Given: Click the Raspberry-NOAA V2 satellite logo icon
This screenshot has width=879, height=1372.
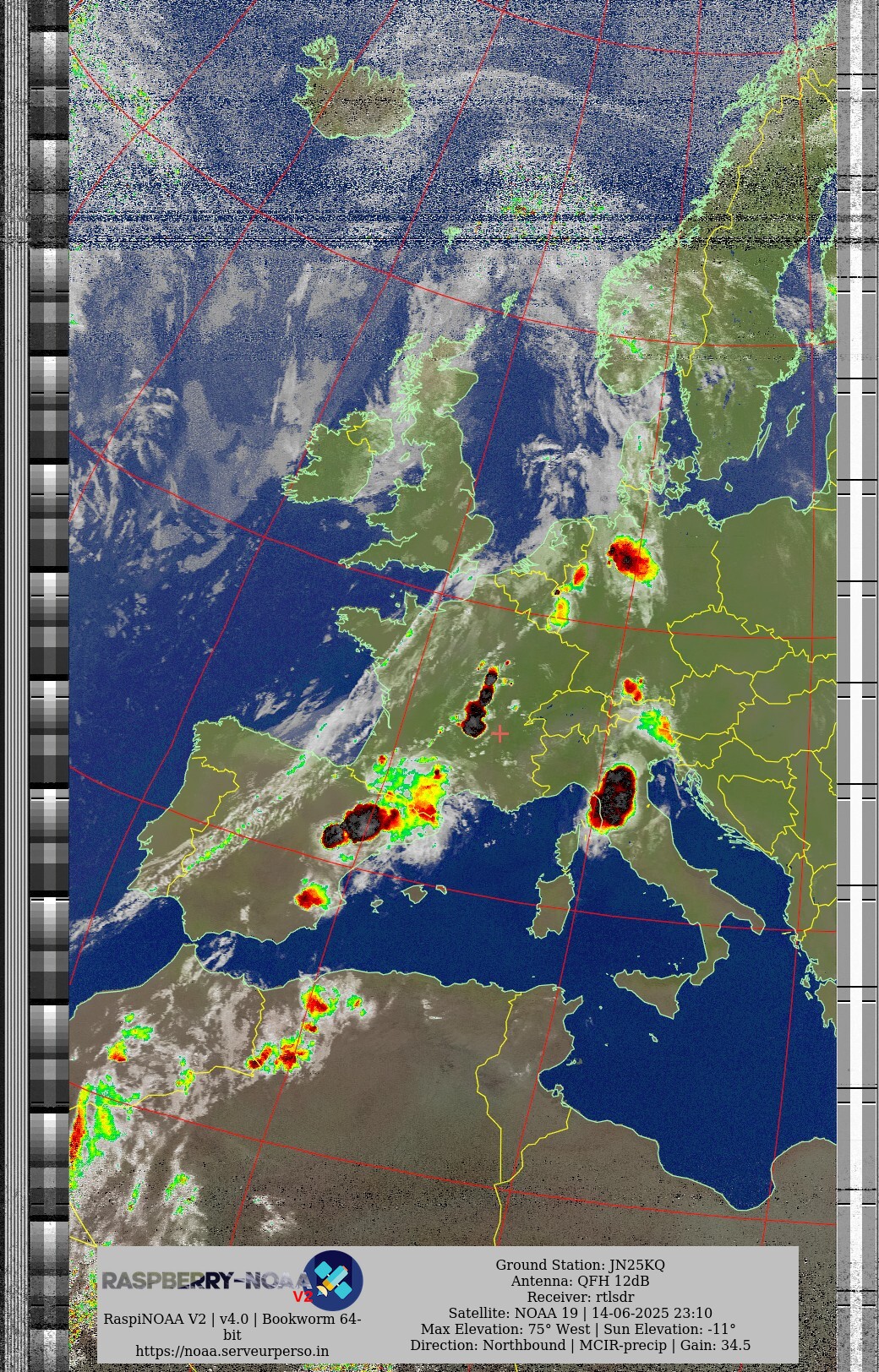Looking at the screenshot, I should 333,1281.
